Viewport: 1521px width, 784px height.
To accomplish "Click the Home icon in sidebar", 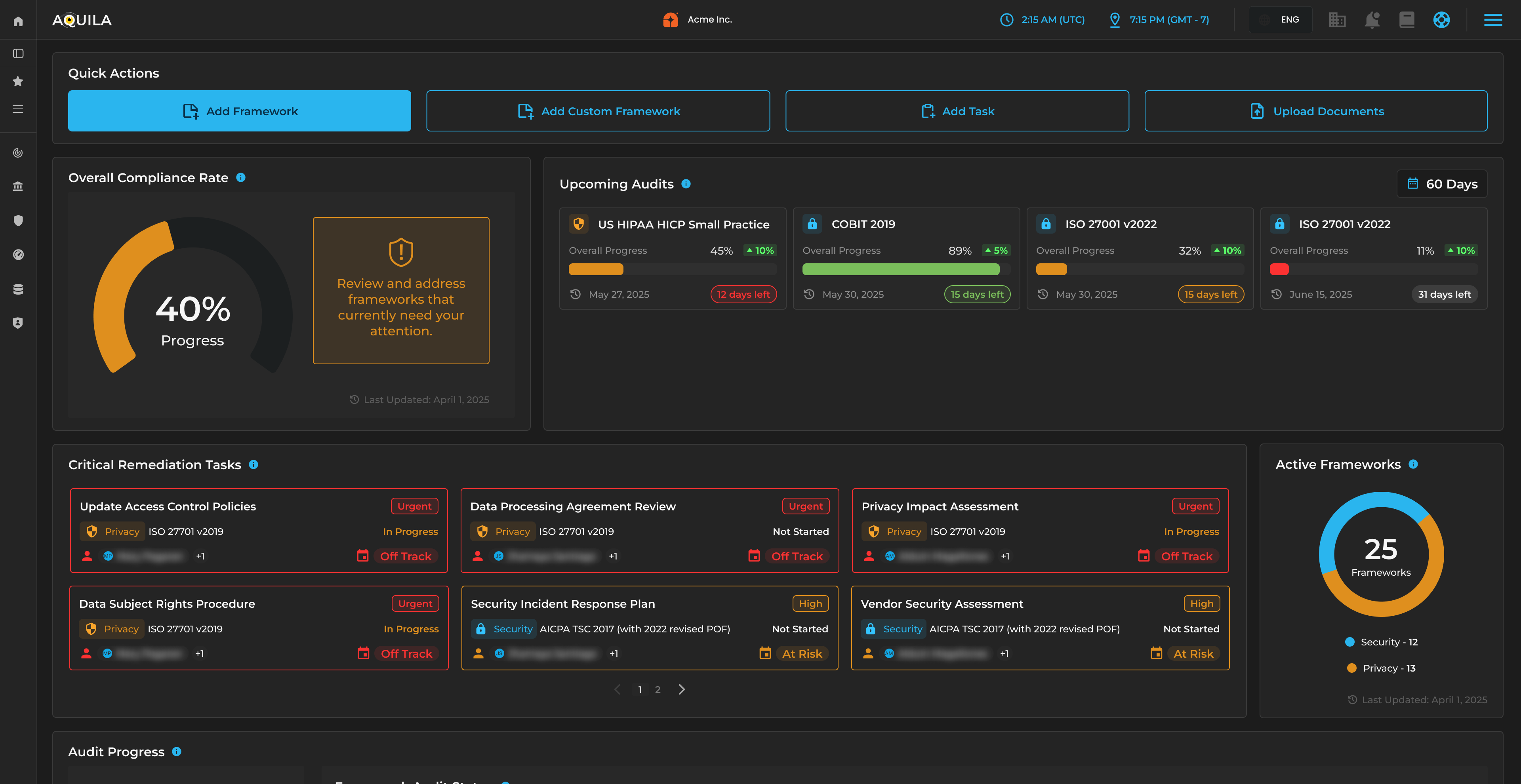I will click(18, 21).
